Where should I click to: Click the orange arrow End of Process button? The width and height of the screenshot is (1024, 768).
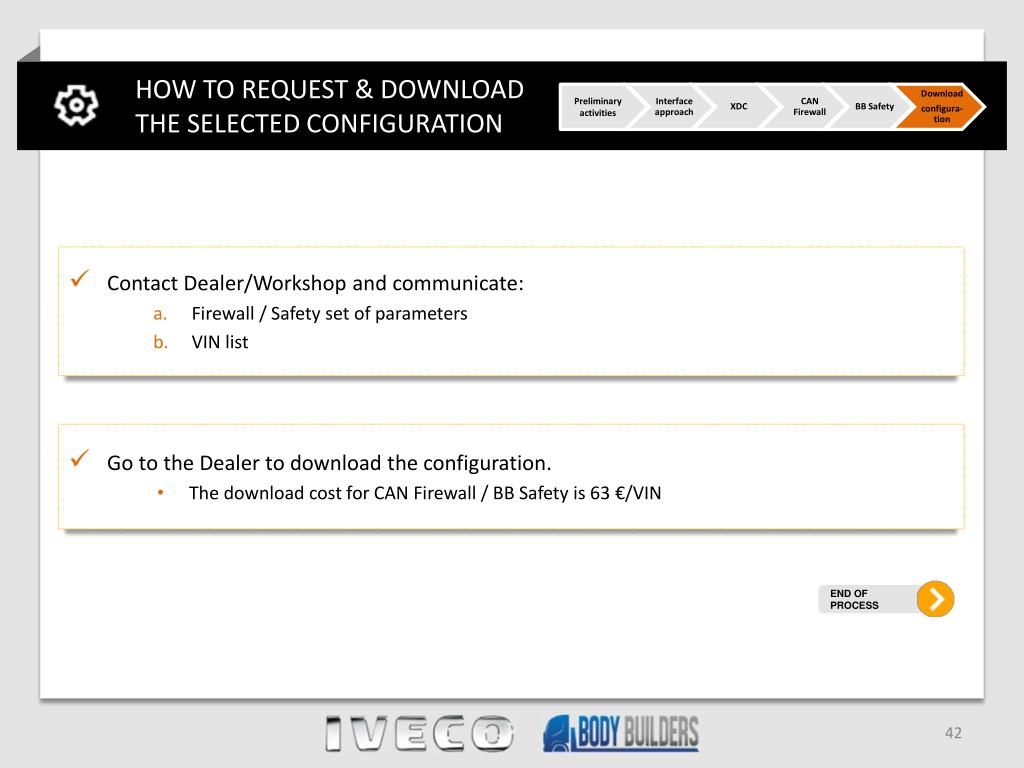[x=935, y=599]
